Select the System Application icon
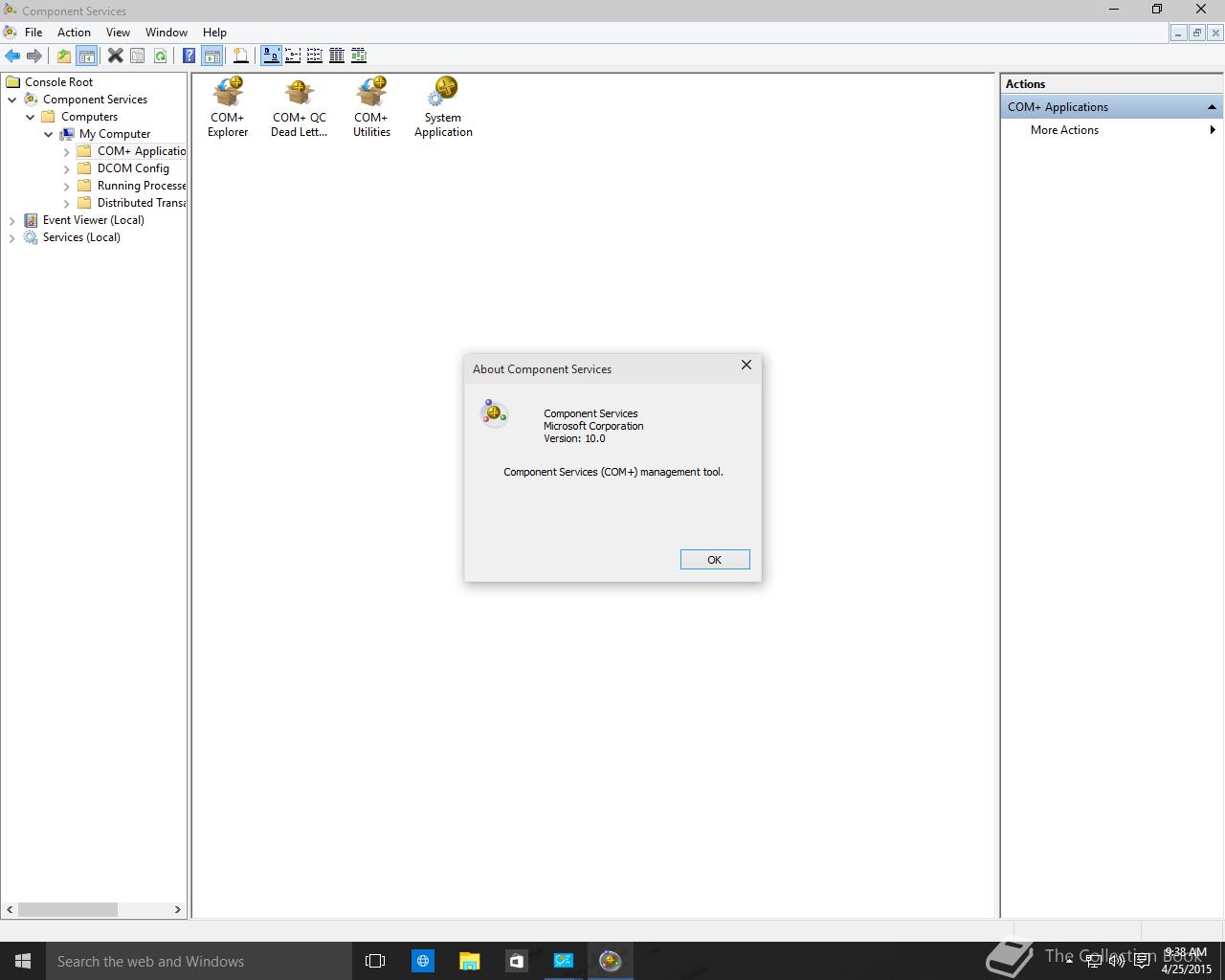Image resolution: width=1225 pixels, height=980 pixels. [443, 107]
